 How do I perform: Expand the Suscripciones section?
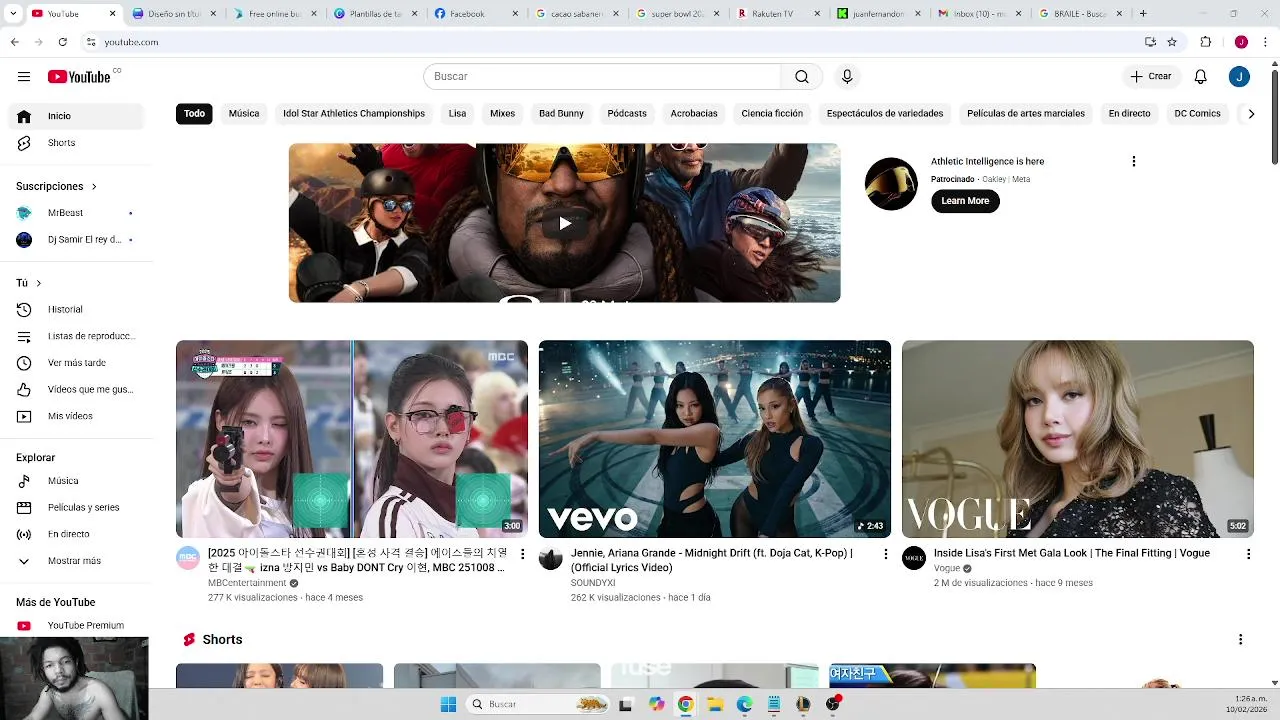(57, 186)
